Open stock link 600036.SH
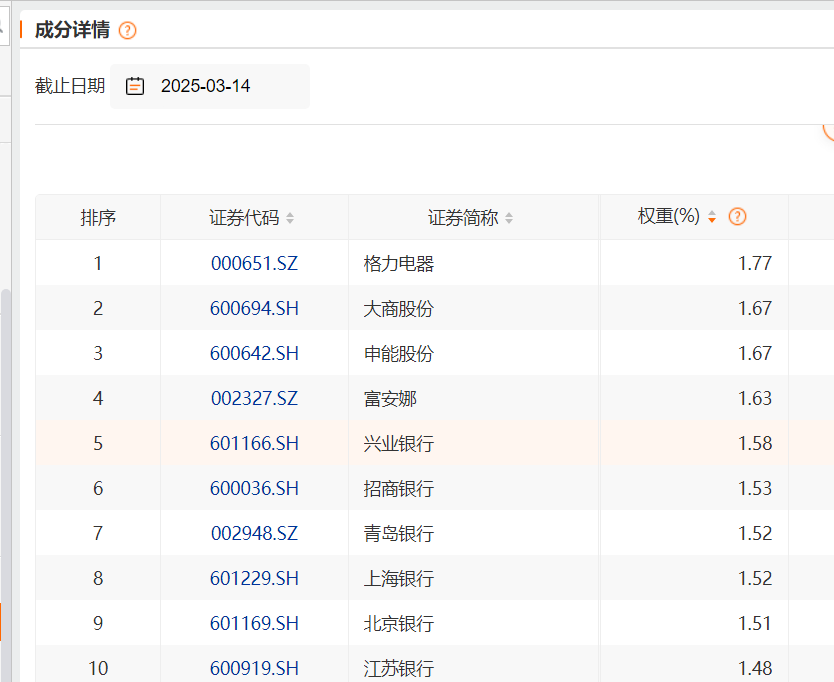 coord(254,488)
